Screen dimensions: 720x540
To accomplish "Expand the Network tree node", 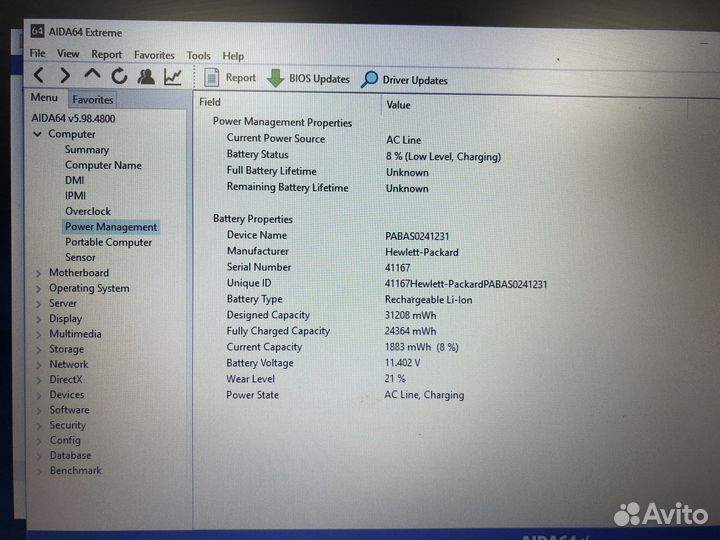I will [39, 365].
